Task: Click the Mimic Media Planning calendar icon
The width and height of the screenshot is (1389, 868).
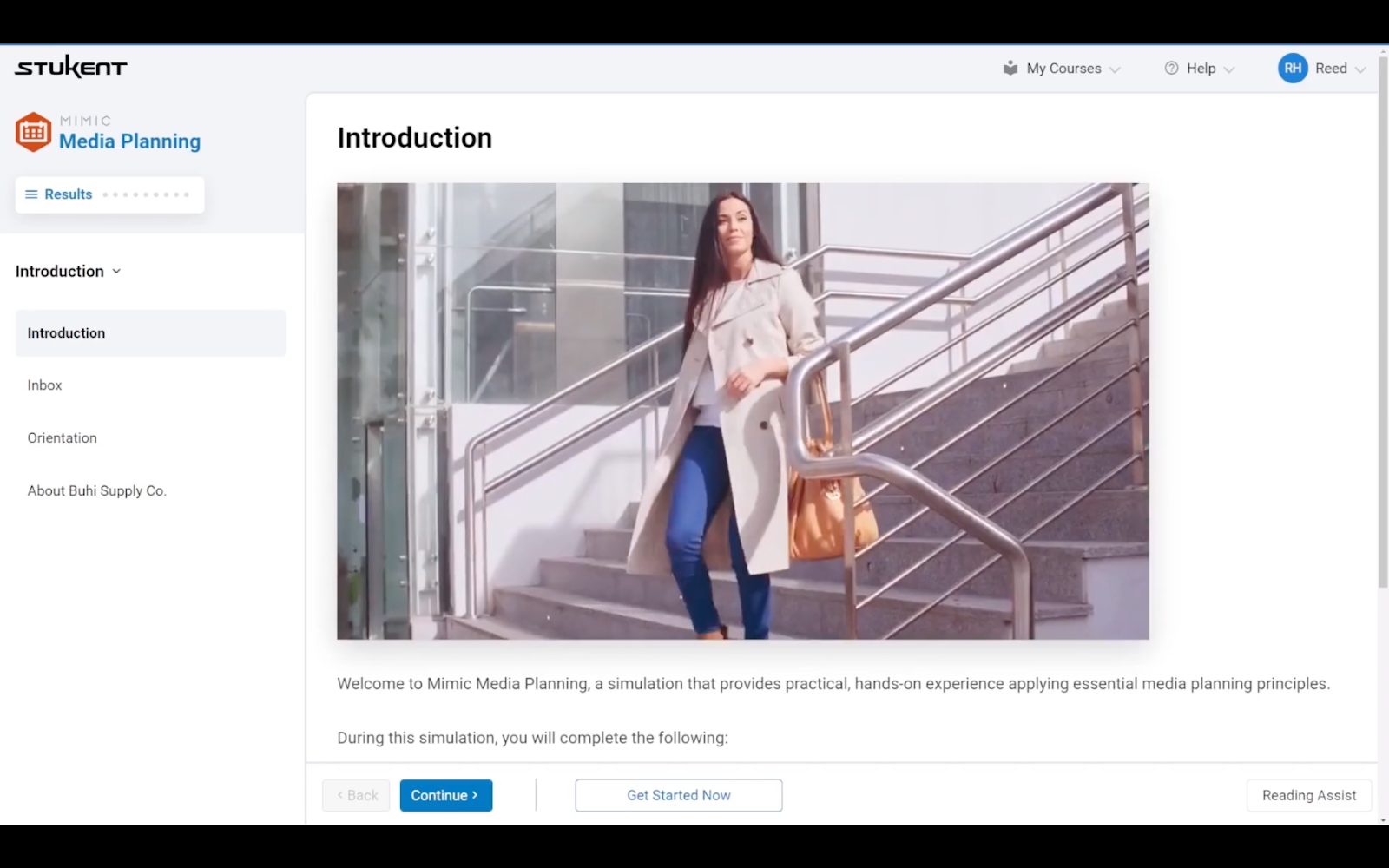Action: coord(33,132)
